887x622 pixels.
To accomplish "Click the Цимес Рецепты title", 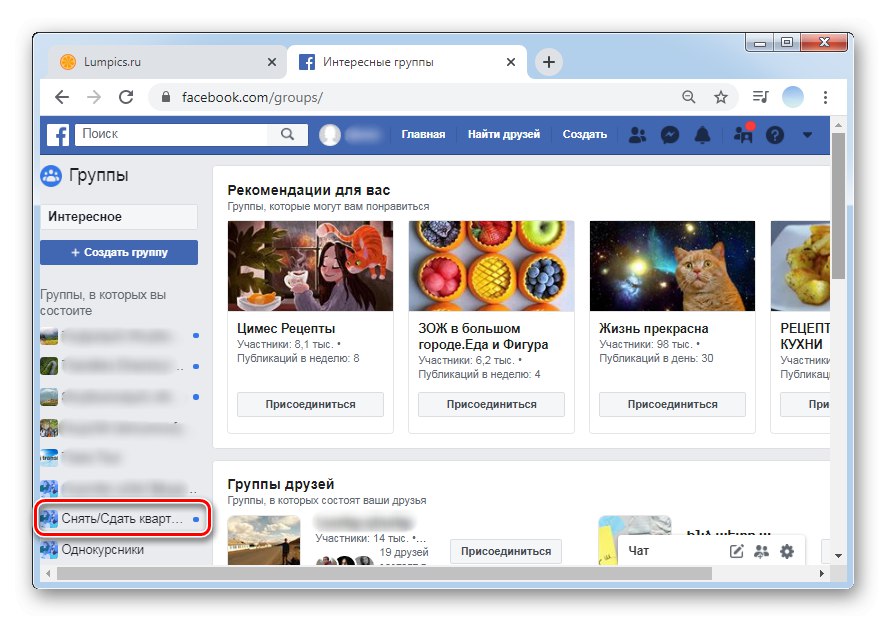I will click(x=286, y=329).
